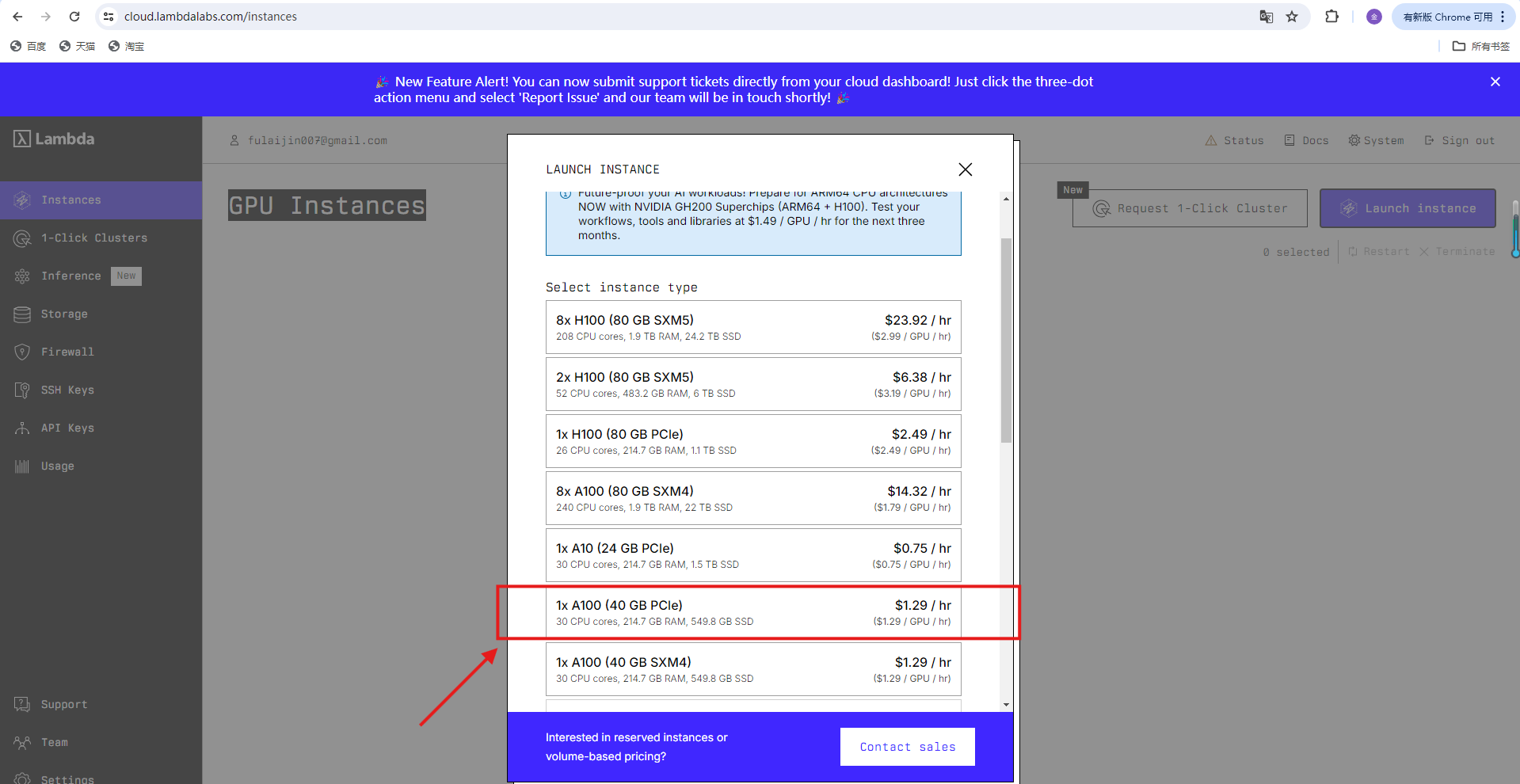Image resolution: width=1520 pixels, height=784 pixels.
Task: Click the browser forward arrow
Action: [x=46, y=17]
